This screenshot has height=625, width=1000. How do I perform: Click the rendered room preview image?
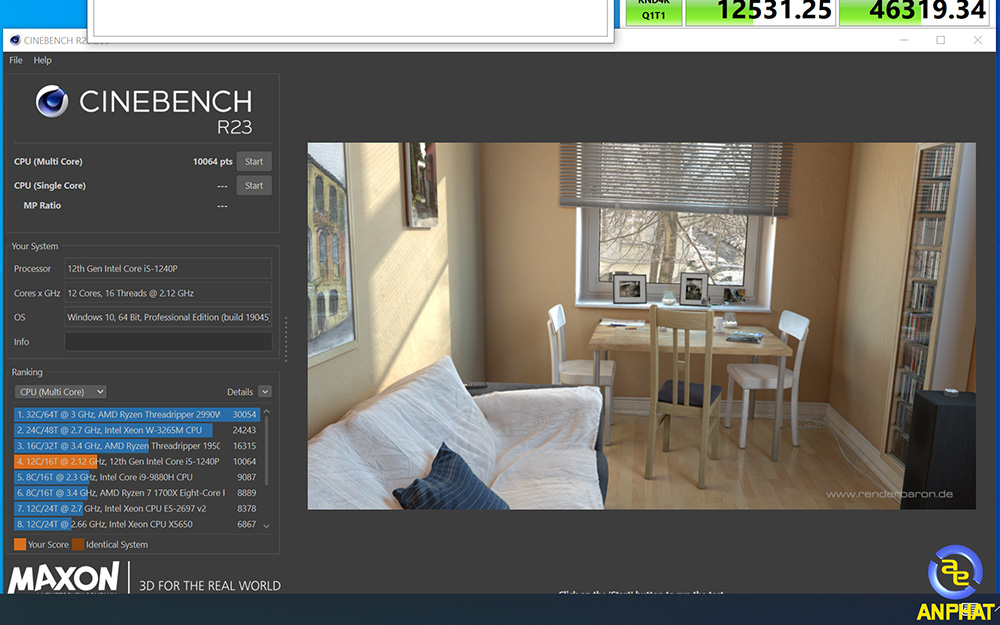click(642, 326)
